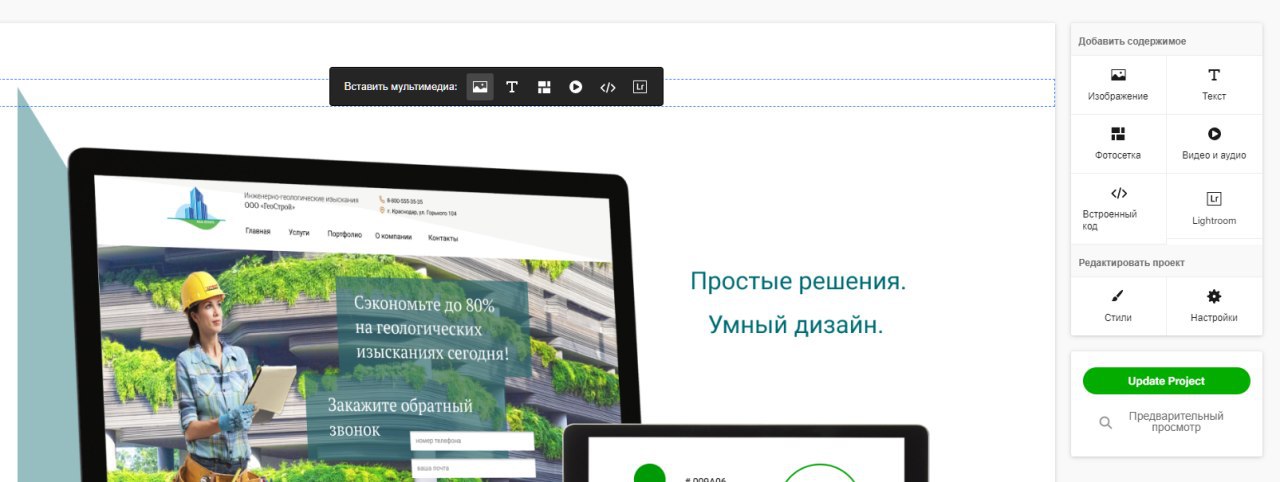
Task: Open Настройки project settings
Action: [x=1214, y=306]
